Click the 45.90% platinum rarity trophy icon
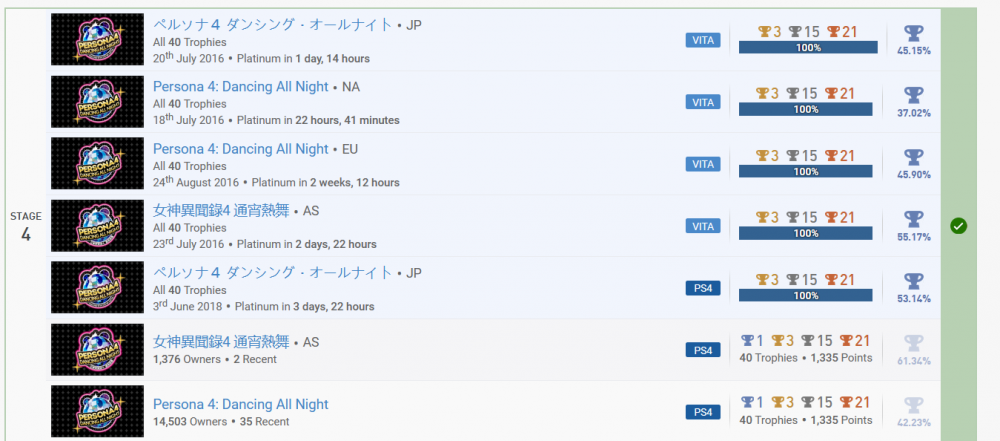Screen dimensions: 1000x441 (914, 158)
